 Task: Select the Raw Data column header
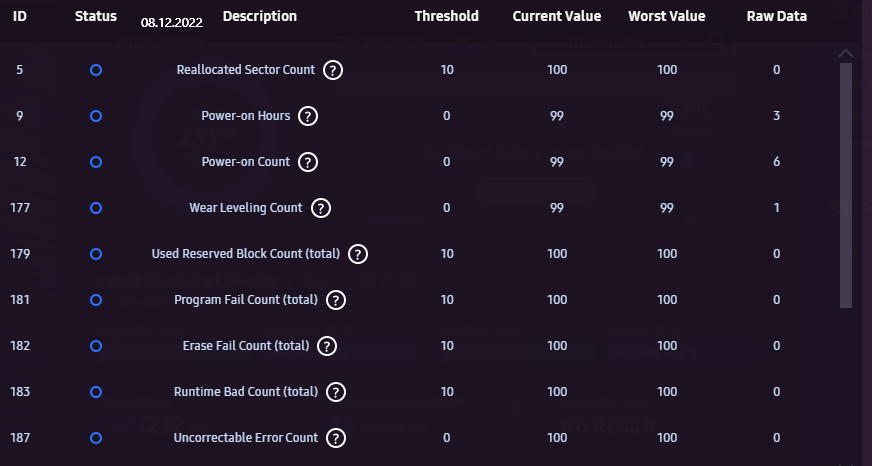point(777,16)
